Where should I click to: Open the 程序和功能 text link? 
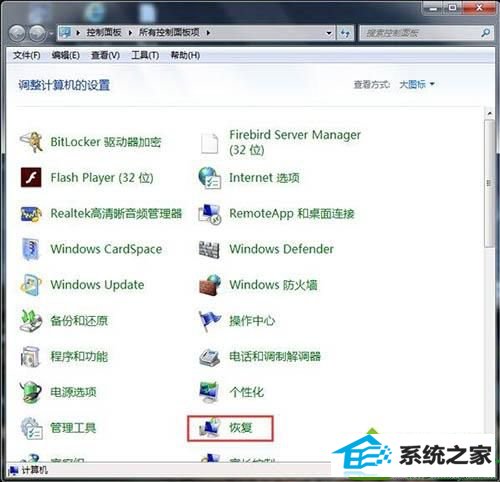79,356
